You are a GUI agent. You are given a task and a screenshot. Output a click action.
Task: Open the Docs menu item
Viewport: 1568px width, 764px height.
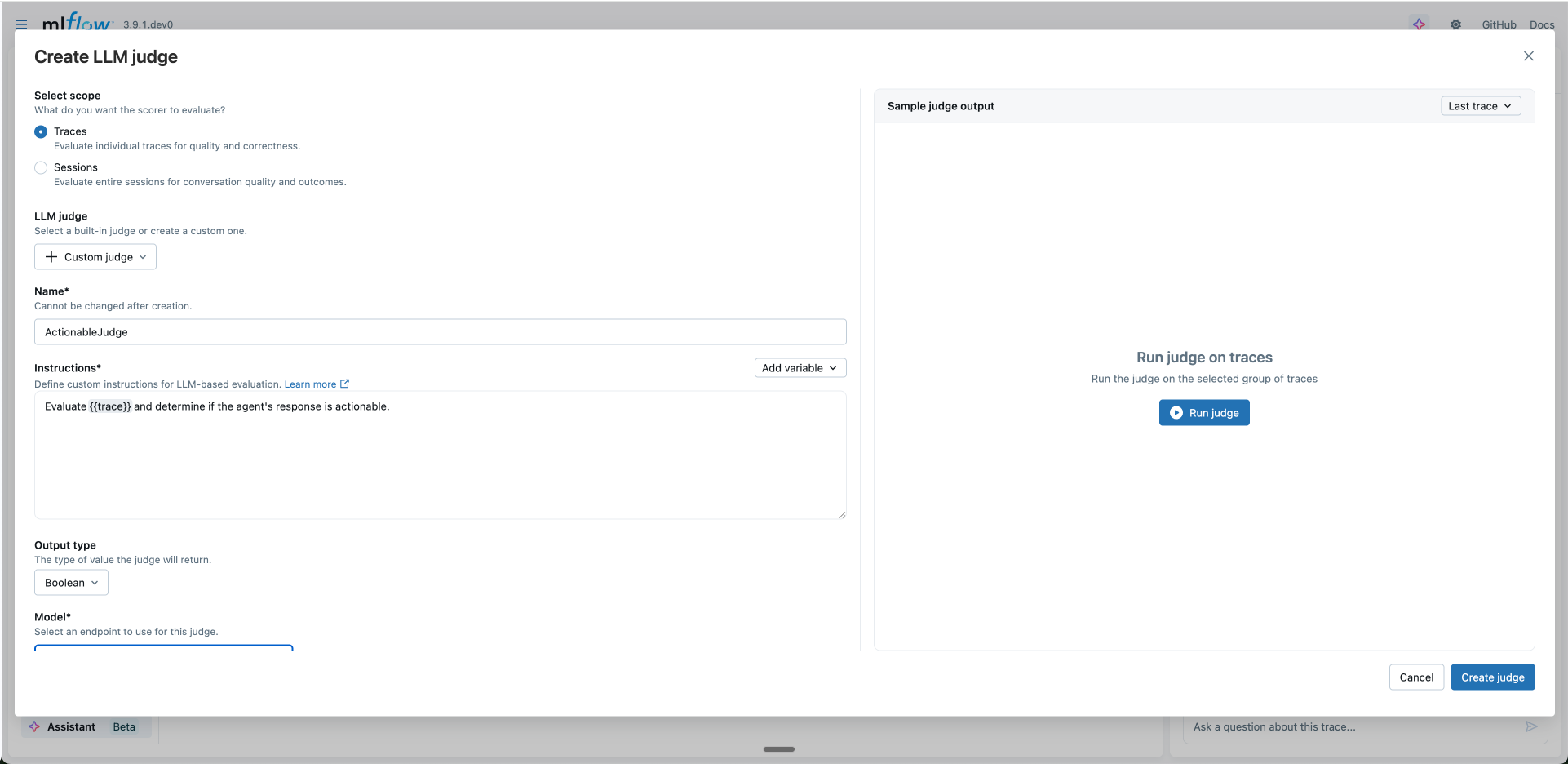(x=1542, y=24)
